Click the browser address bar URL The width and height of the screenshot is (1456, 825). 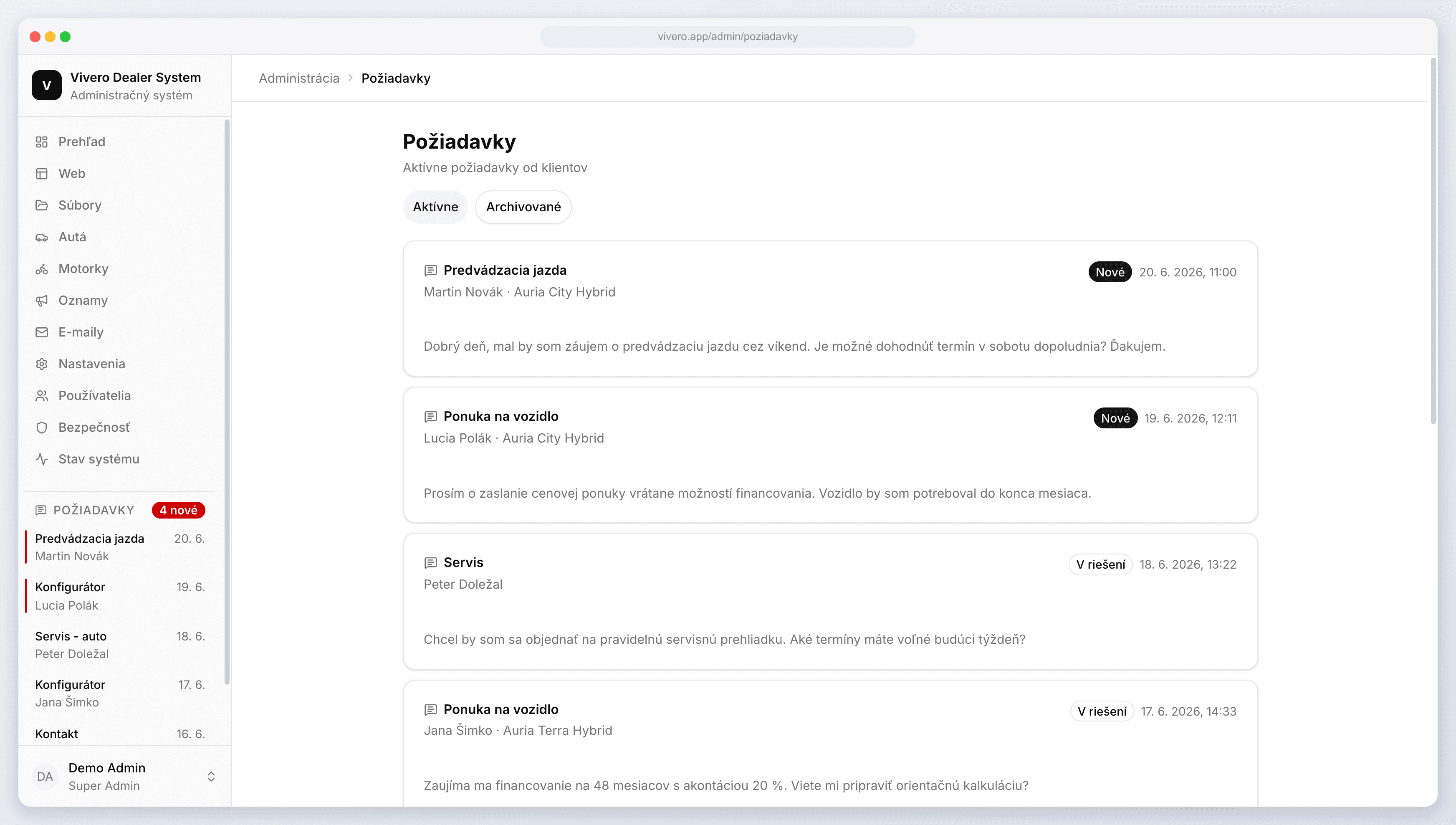tap(728, 36)
